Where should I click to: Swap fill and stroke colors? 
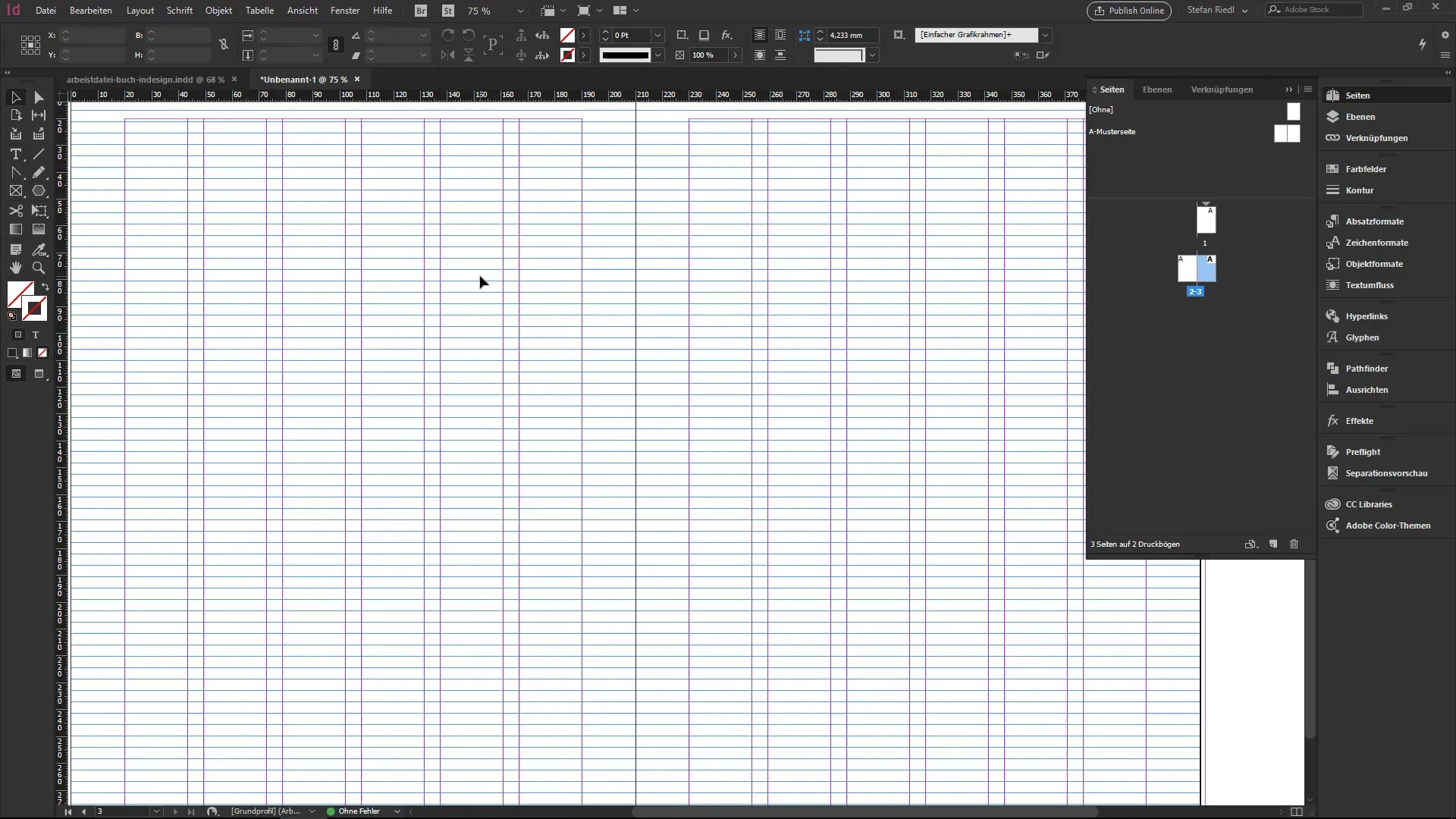click(45, 287)
